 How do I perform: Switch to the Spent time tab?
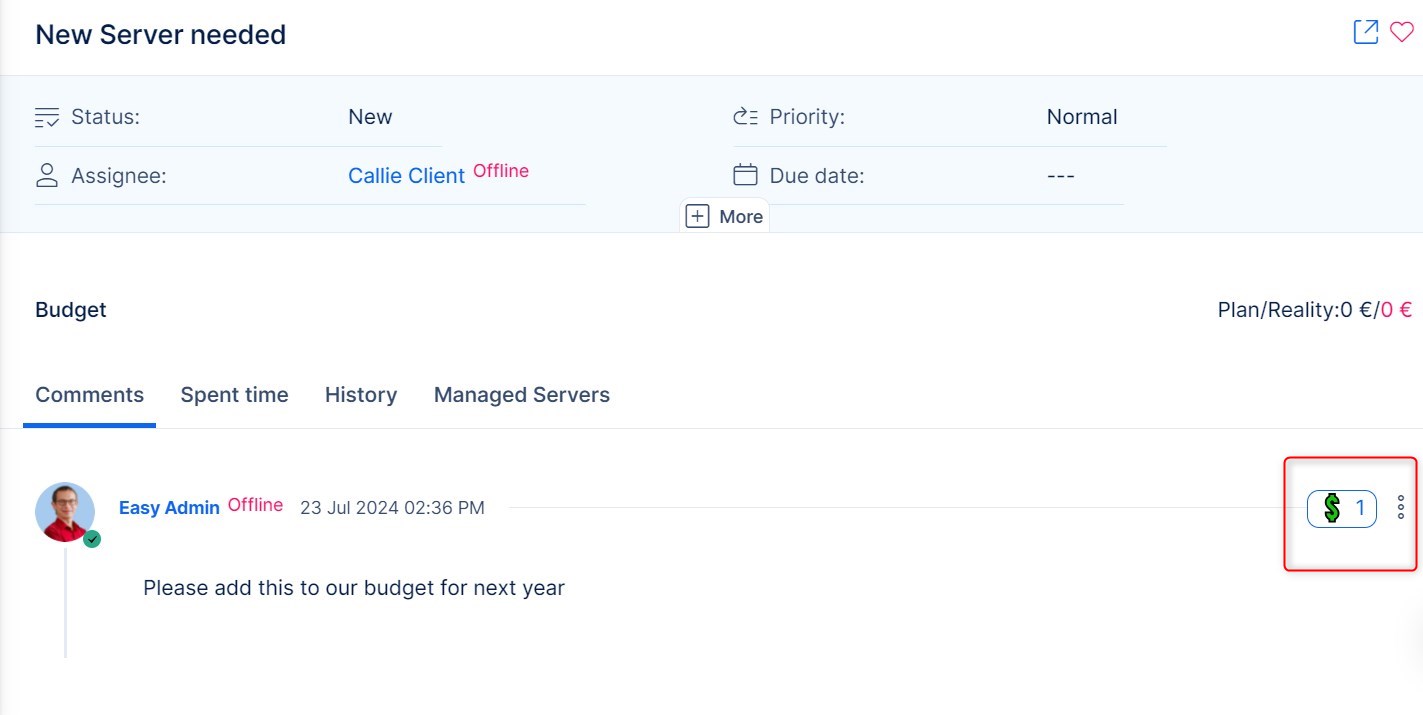234,395
